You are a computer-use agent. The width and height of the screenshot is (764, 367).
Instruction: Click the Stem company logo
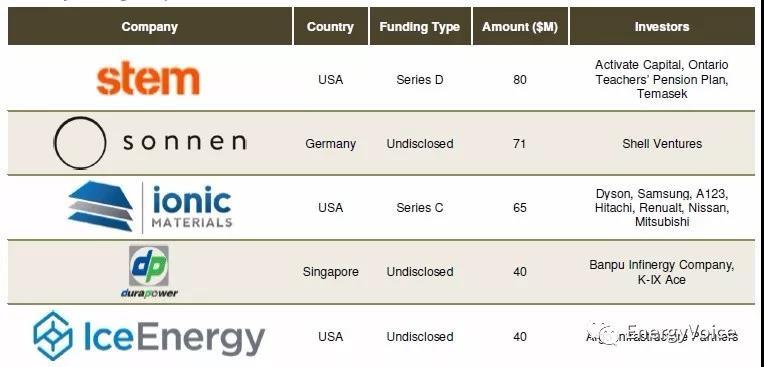click(x=148, y=78)
